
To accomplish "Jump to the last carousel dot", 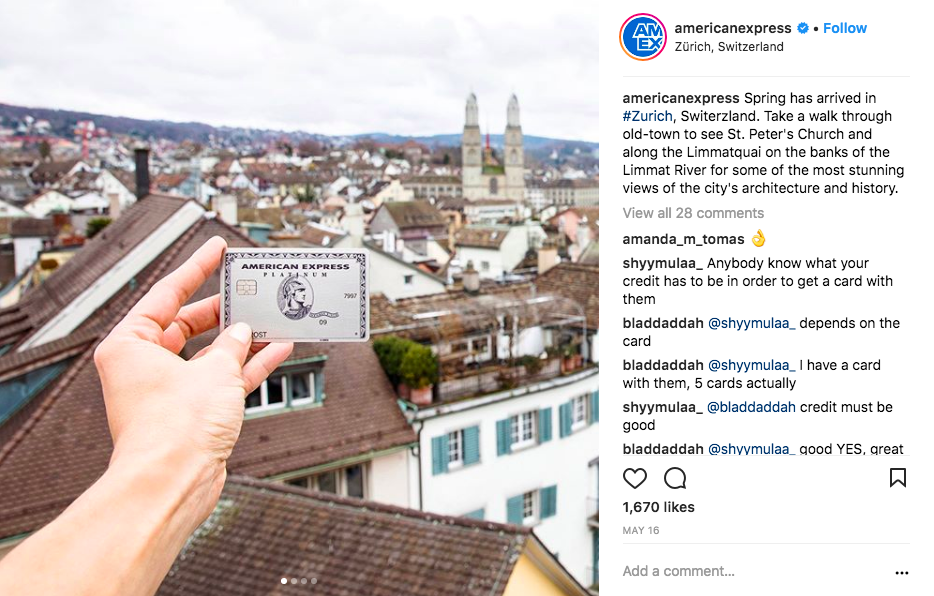I will pos(314,581).
